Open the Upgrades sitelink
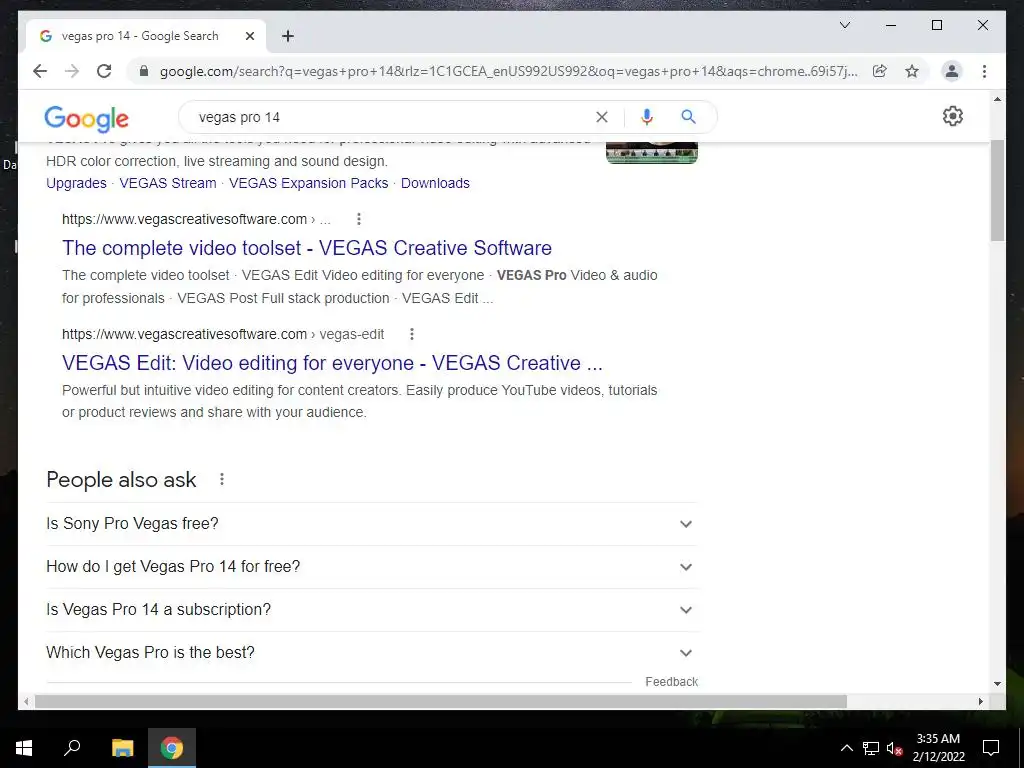1024x768 pixels. [76, 183]
